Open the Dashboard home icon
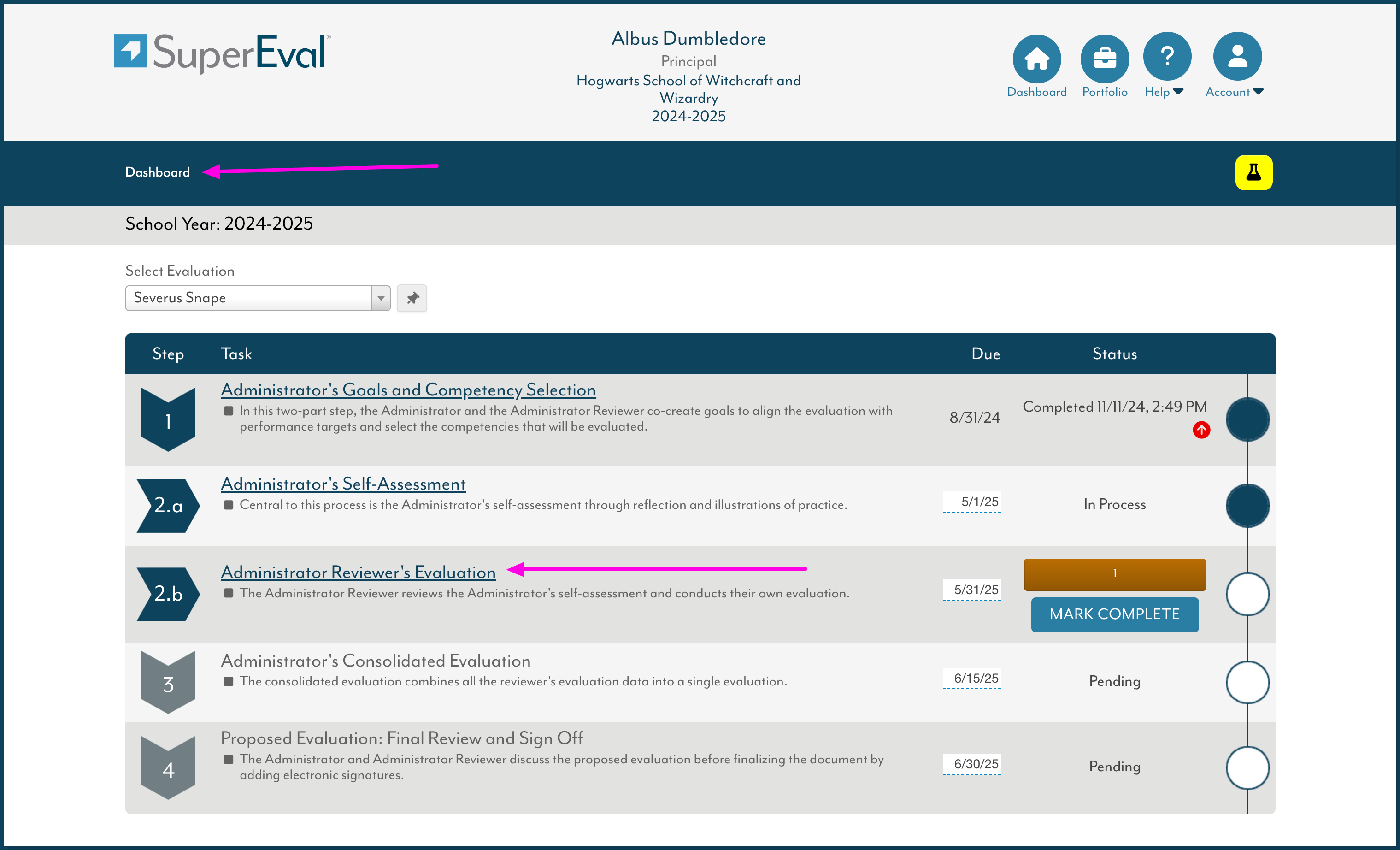Screen dimensions: 1400x850 pos(1036,58)
